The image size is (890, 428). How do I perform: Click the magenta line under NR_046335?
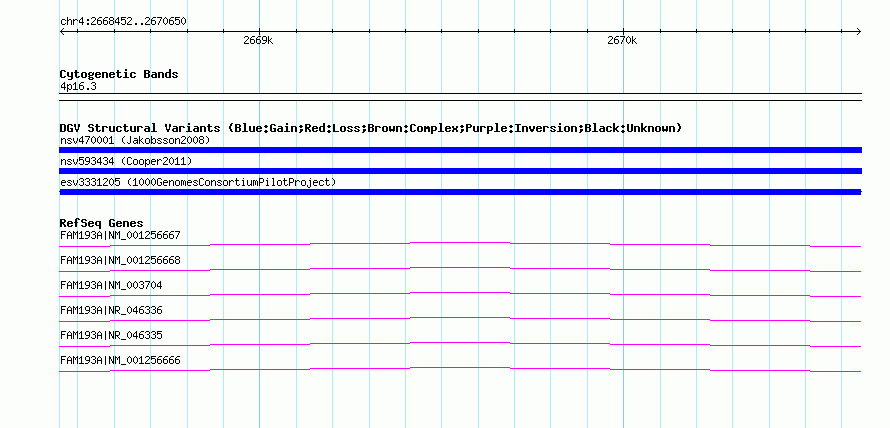tap(460, 344)
